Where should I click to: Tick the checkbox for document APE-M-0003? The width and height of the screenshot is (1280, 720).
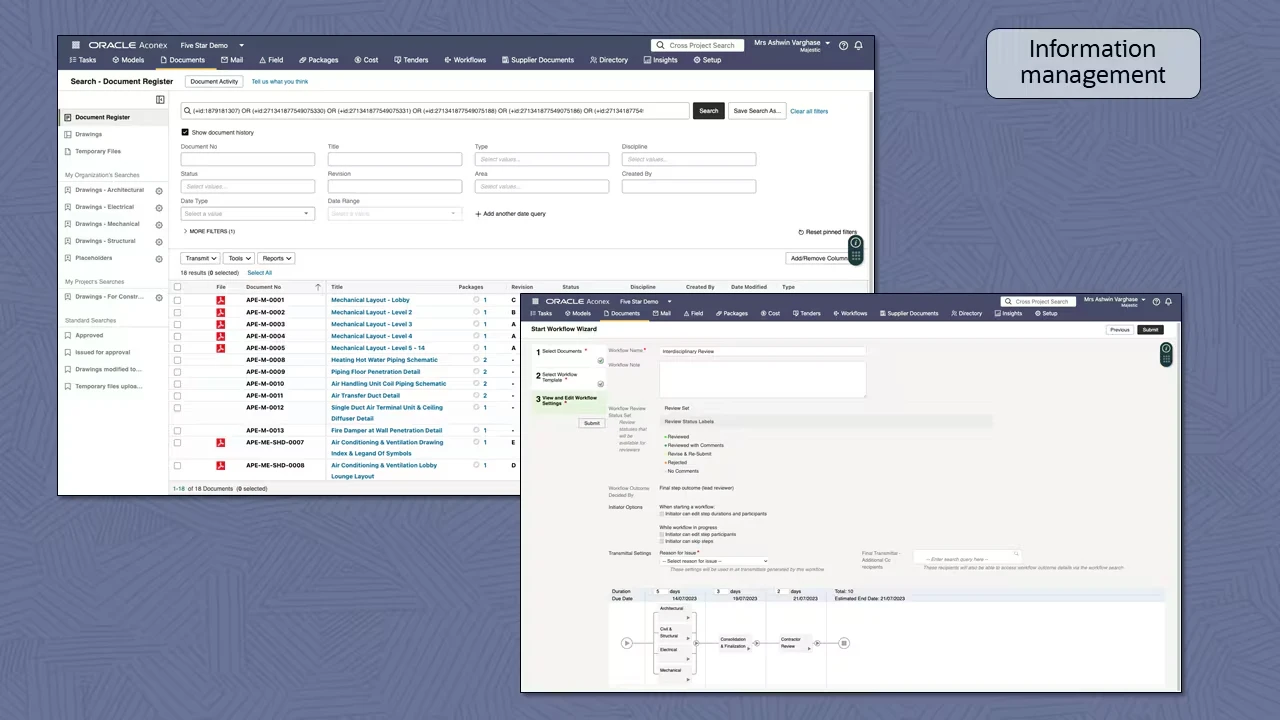[x=178, y=324]
